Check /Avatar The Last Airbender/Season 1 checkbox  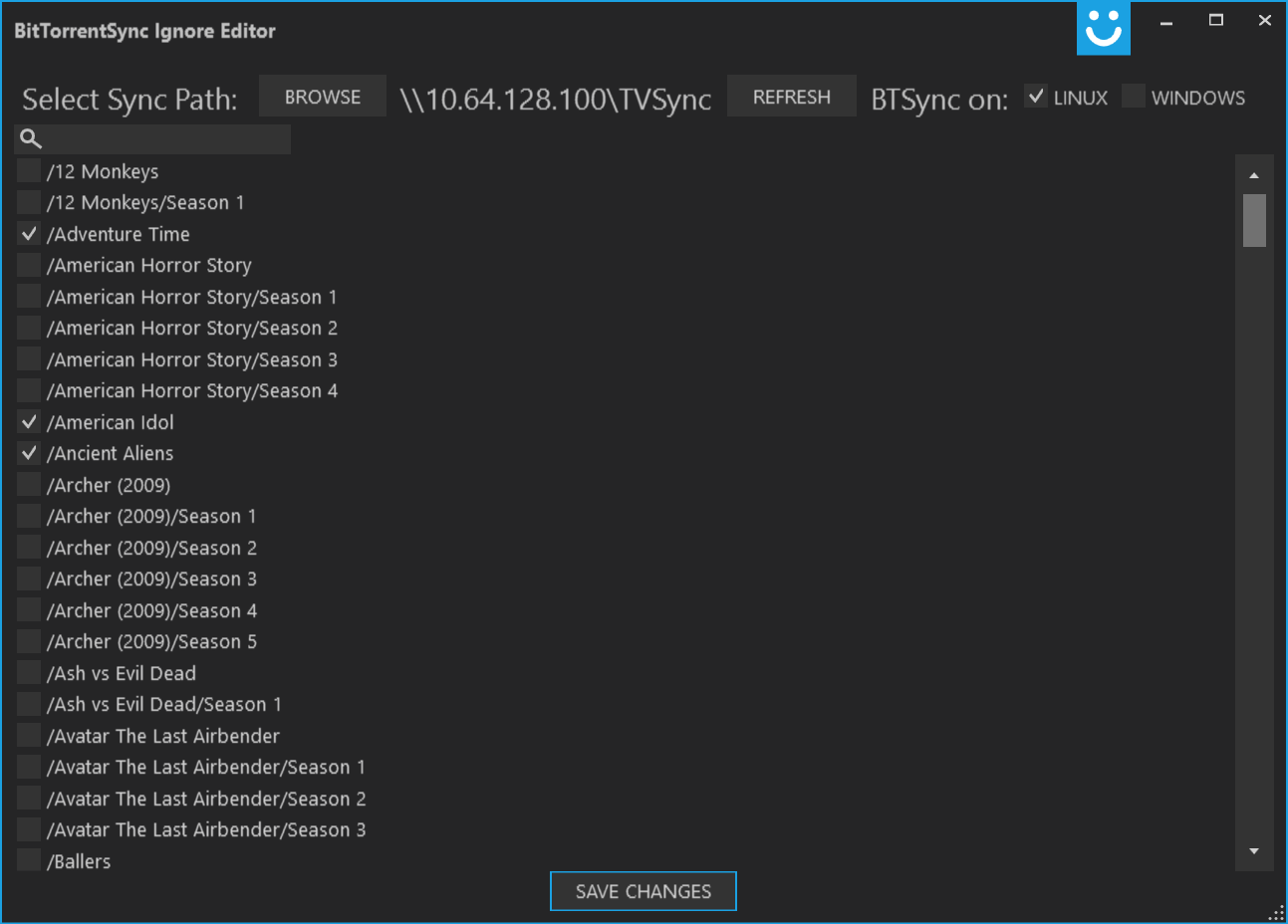29,767
